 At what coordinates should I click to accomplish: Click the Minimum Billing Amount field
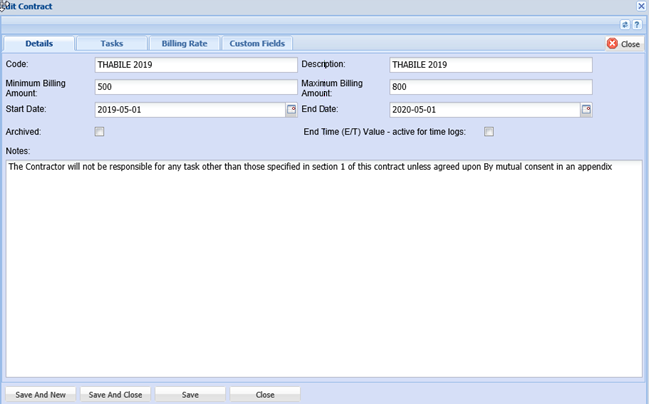[196, 87]
